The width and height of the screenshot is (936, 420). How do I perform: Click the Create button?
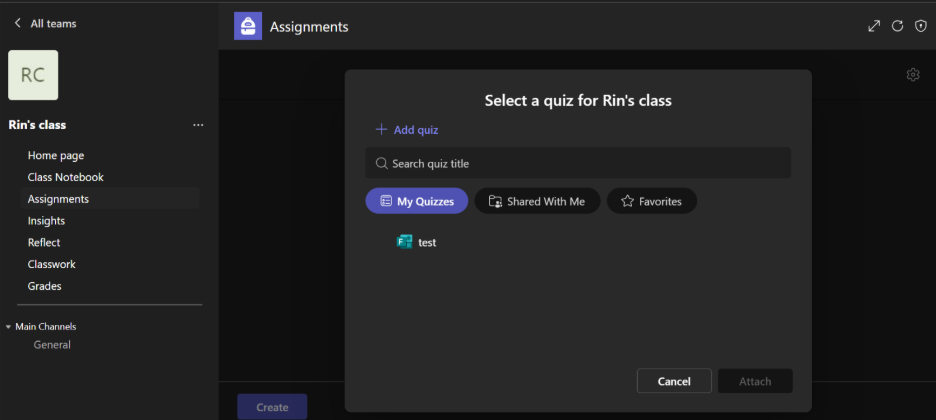[272, 407]
